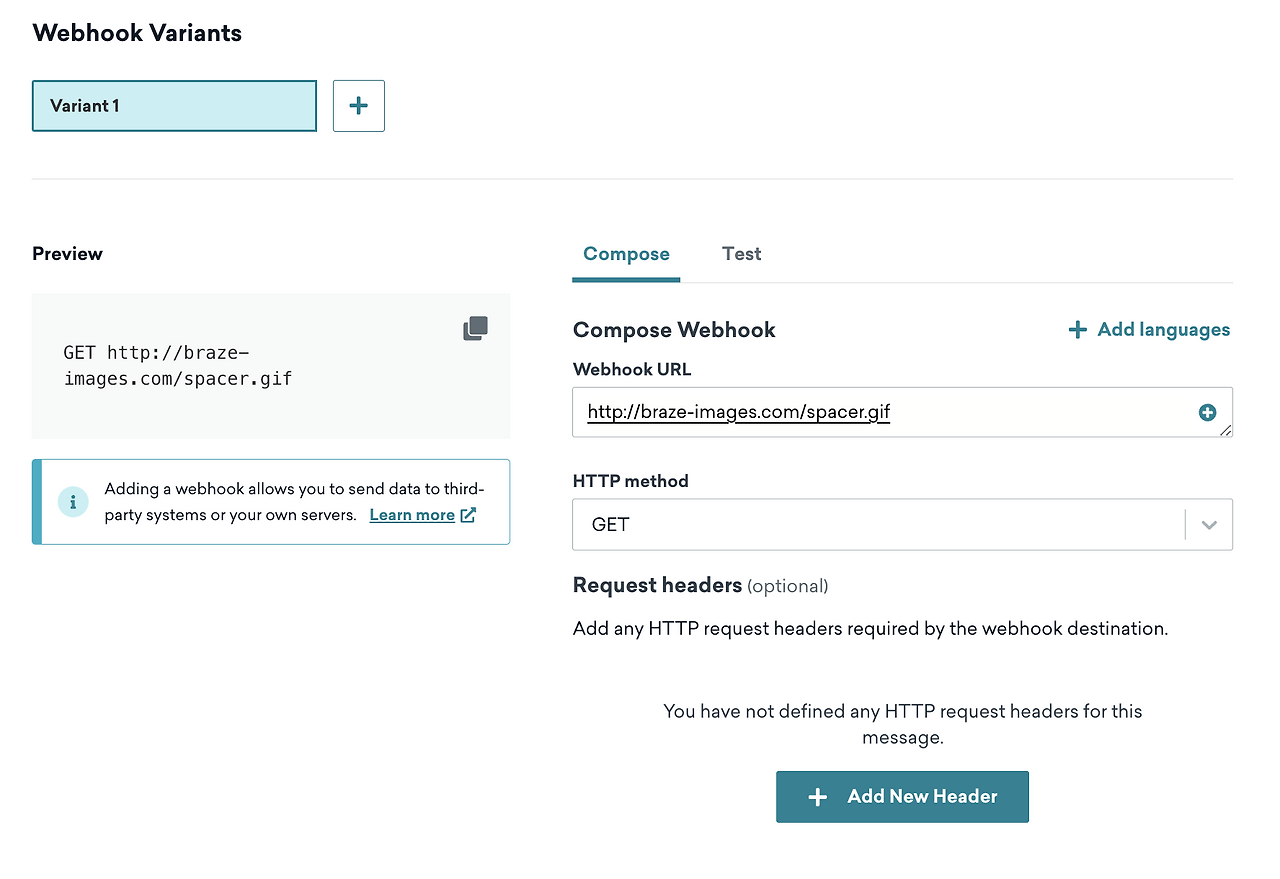Click the Add languages link text

pos(1163,330)
